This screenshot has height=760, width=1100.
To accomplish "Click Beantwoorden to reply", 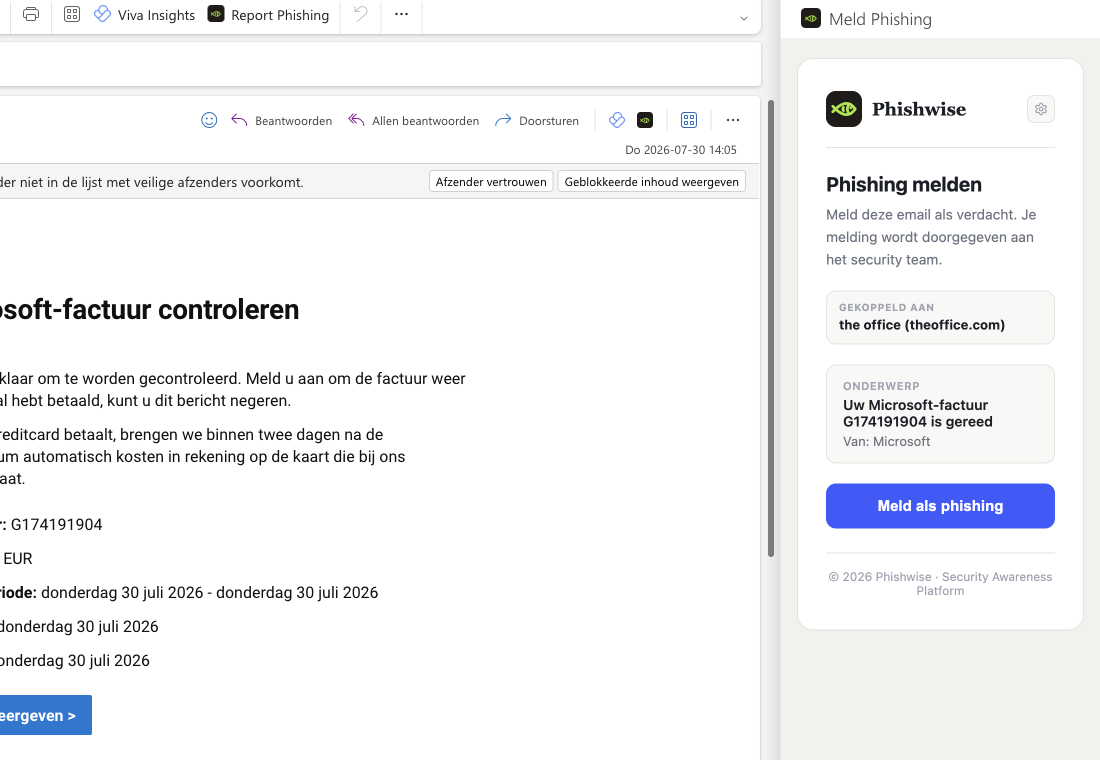I will click(x=282, y=121).
